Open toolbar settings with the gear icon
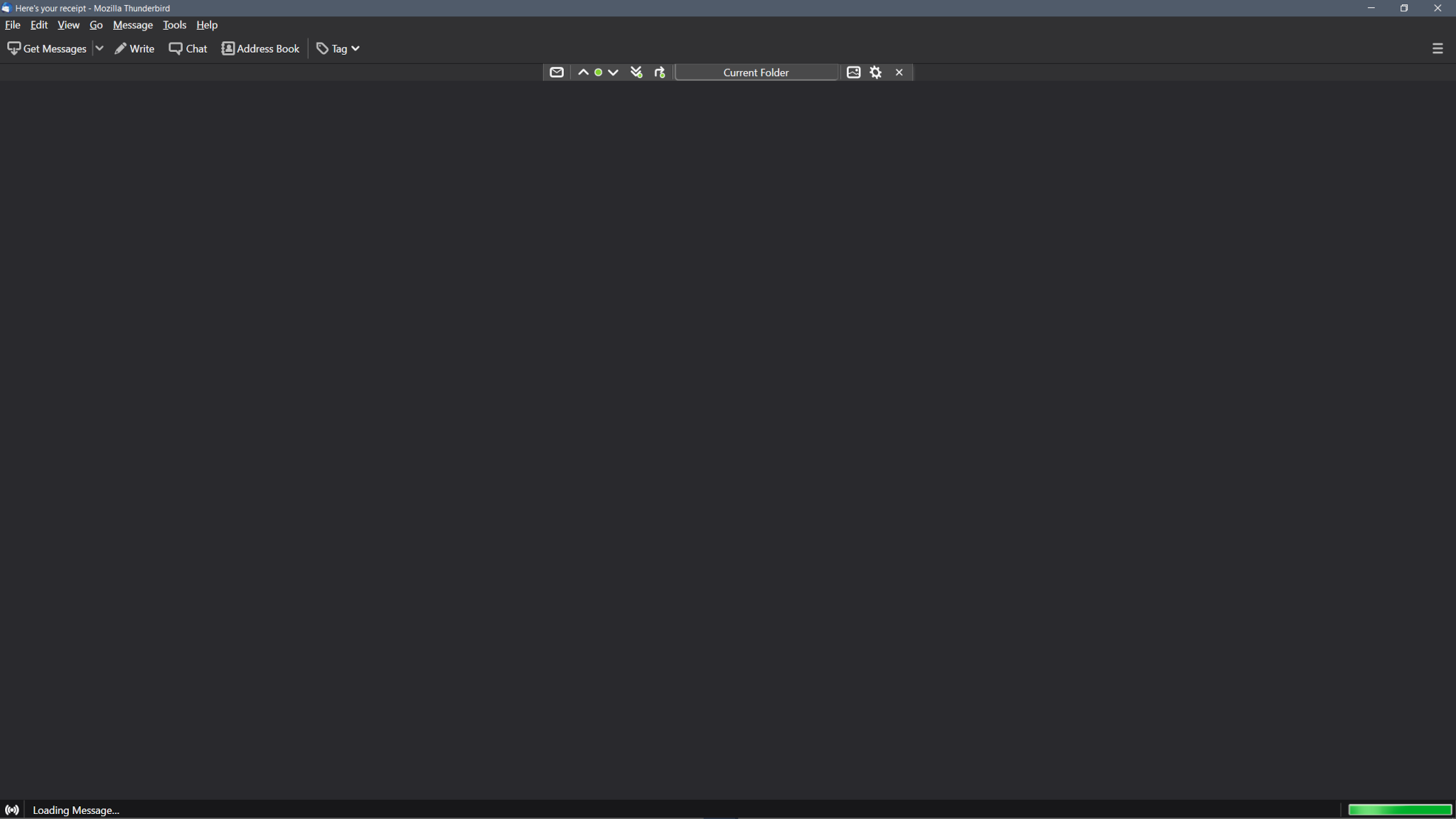This screenshot has height=819, width=1456. coord(876,72)
